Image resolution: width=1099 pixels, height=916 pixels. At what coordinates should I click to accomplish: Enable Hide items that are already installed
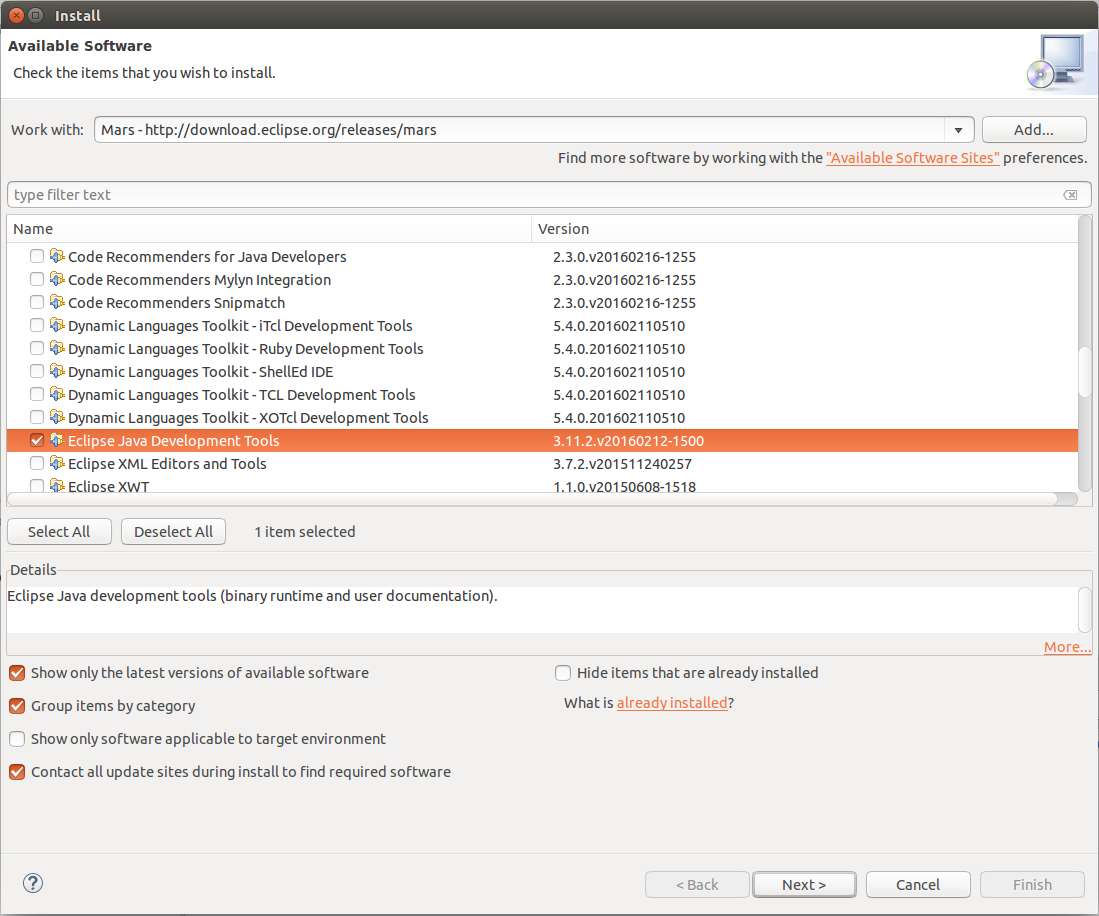(562, 673)
